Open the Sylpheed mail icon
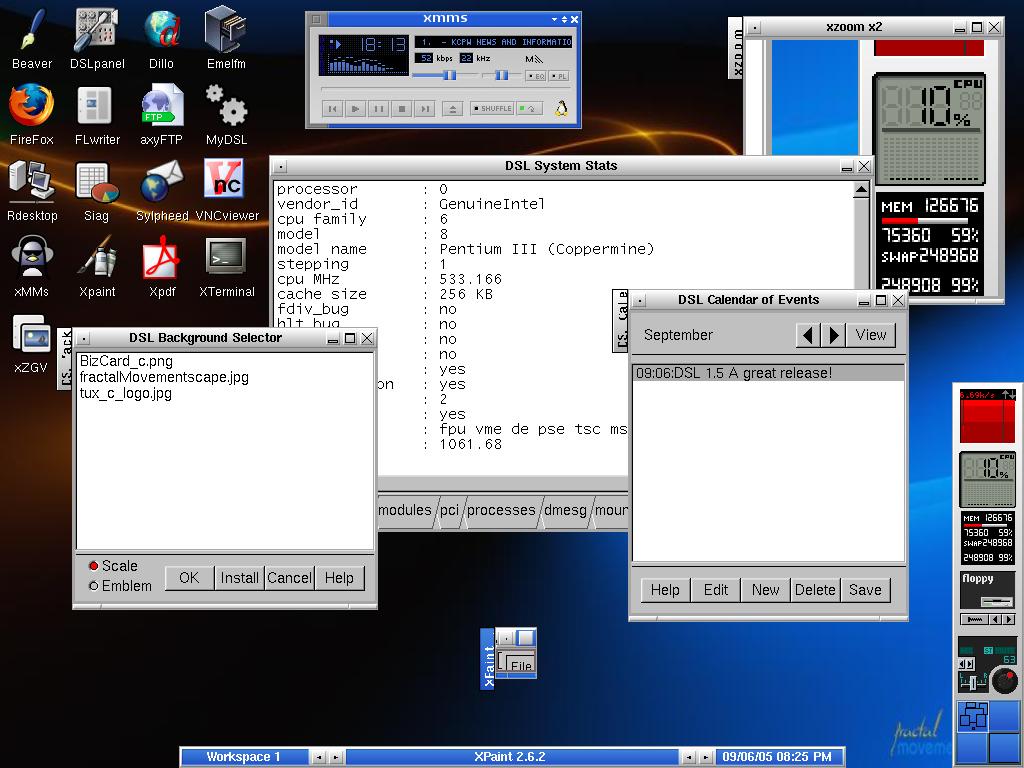Screen dimensions: 1024x768 (161, 190)
